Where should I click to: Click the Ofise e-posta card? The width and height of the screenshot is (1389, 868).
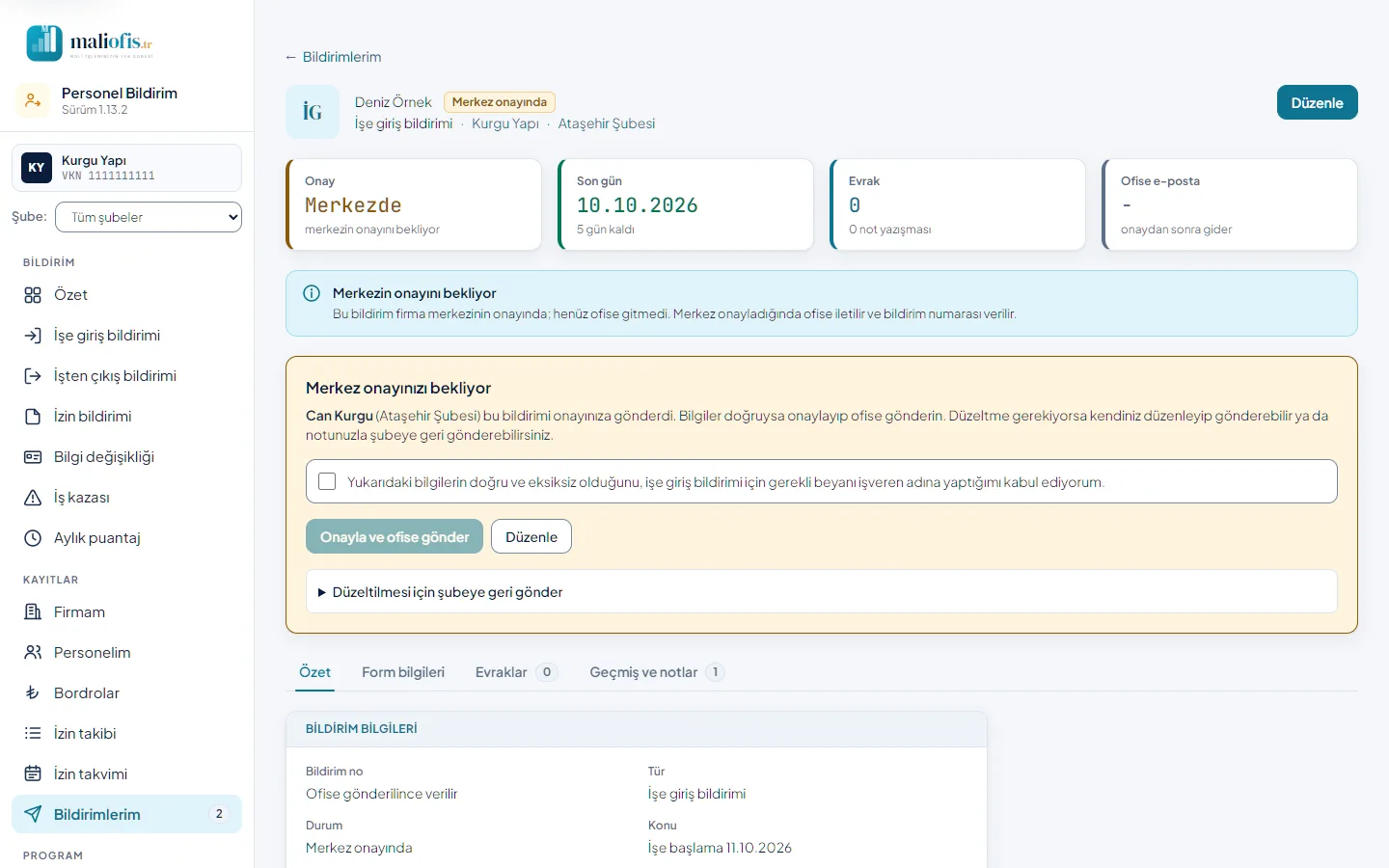1230,204
